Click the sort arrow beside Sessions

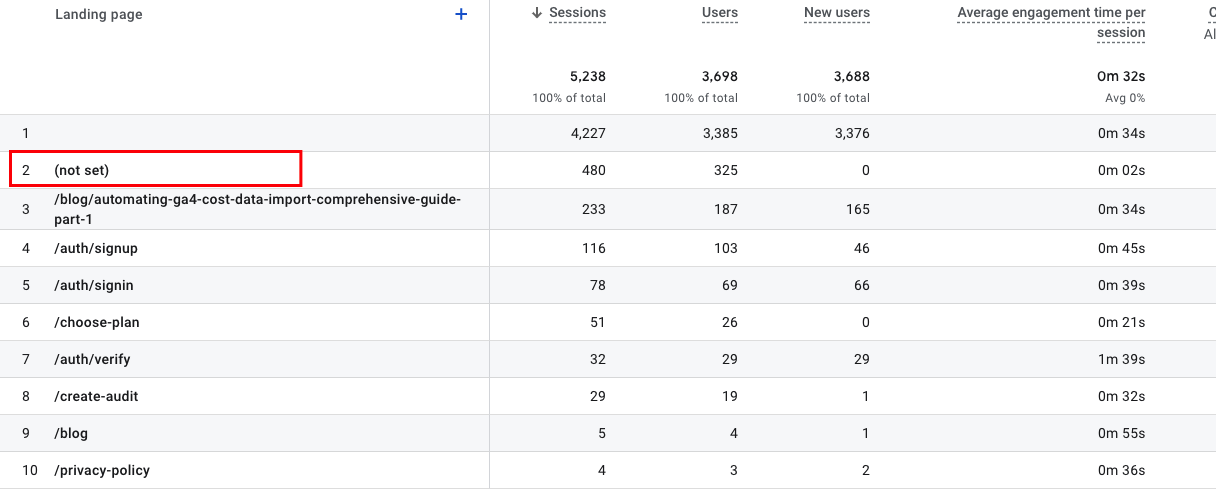537,13
